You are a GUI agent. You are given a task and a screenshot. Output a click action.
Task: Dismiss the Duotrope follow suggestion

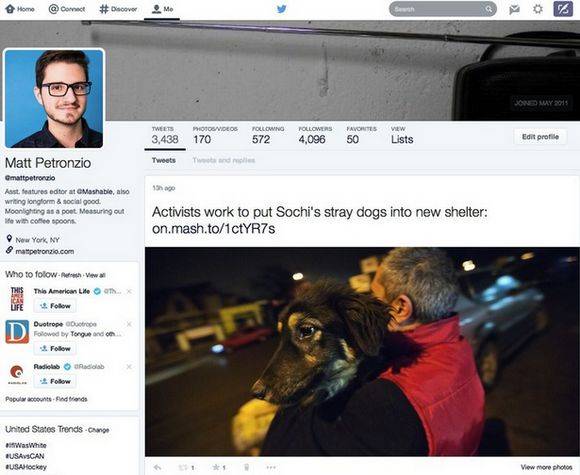[x=129, y=324]
